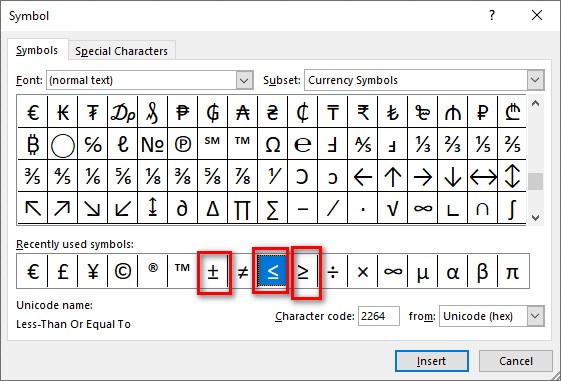Click the symbol grid scroll up arrow
The height and width of the screenshot is (381, 561).
[x=535, y=104]
